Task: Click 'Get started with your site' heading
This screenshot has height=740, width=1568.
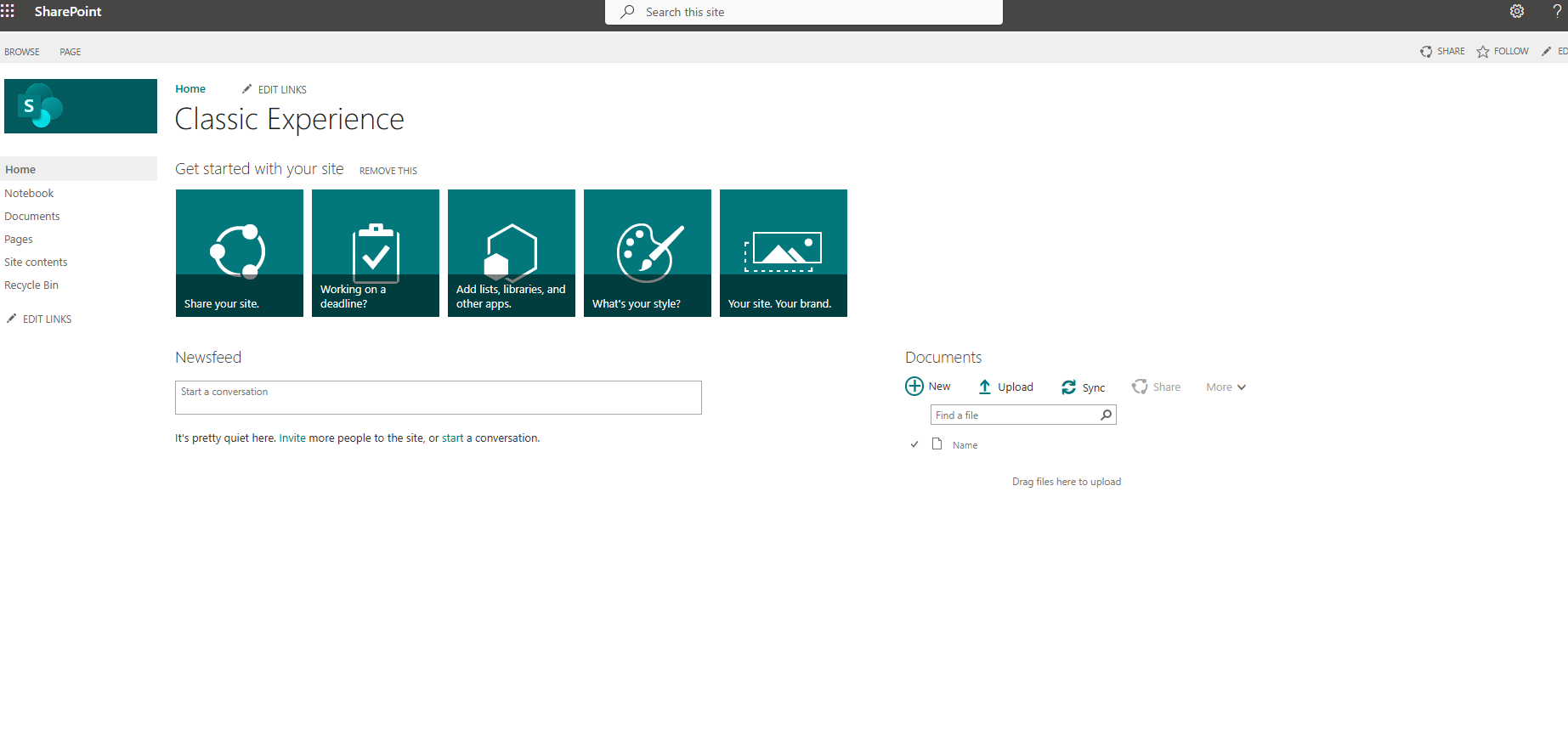Action: [259, 168]
